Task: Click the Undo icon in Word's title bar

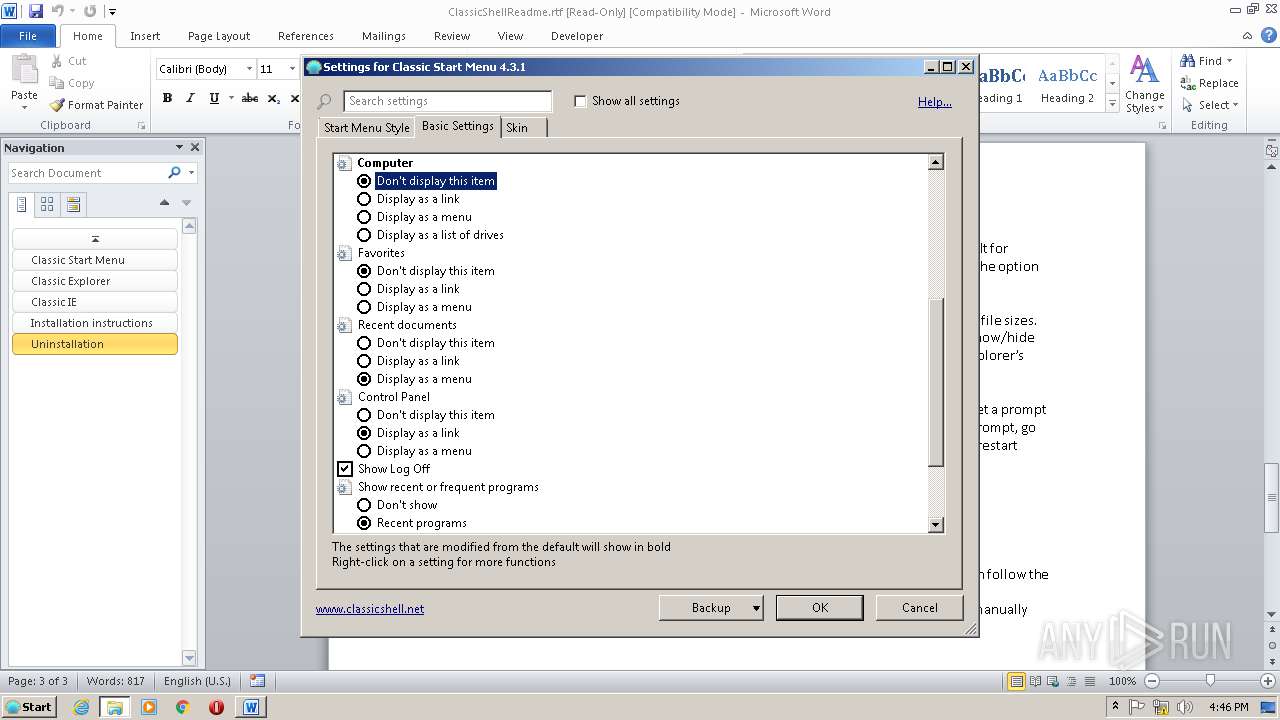Action: (57, 11)
